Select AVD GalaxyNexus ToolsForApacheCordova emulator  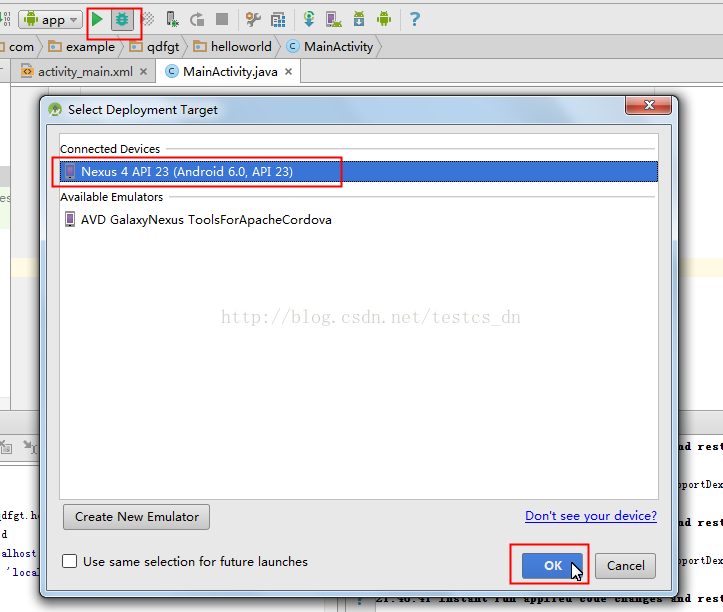point(359,220)
